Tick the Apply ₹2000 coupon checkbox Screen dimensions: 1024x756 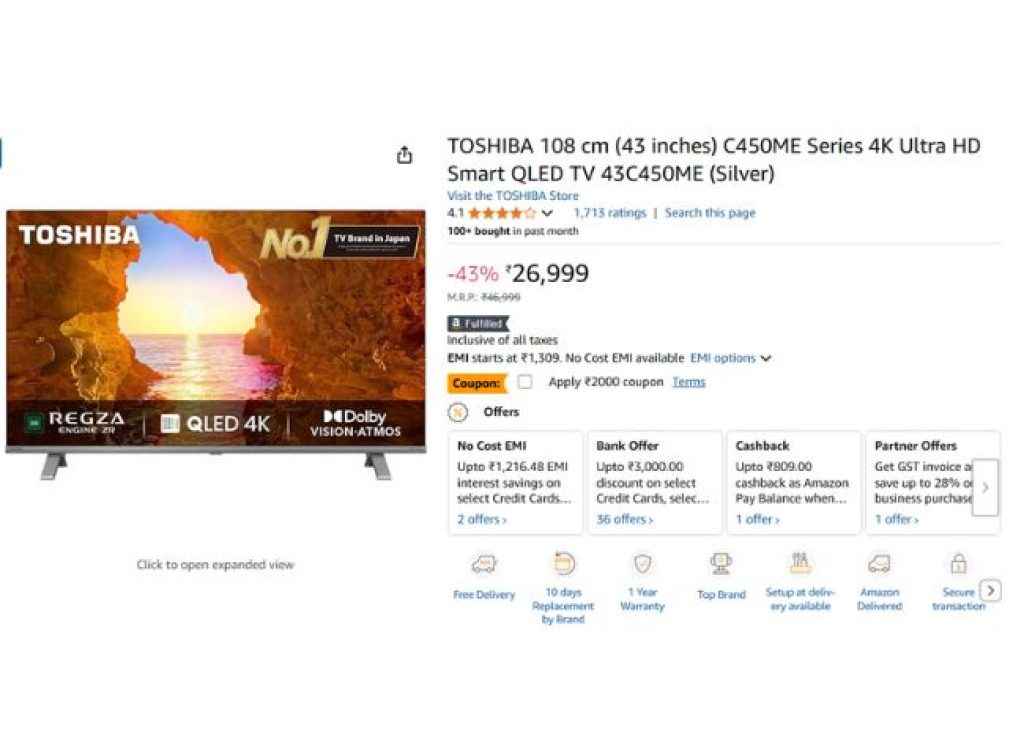pos(525,382)
